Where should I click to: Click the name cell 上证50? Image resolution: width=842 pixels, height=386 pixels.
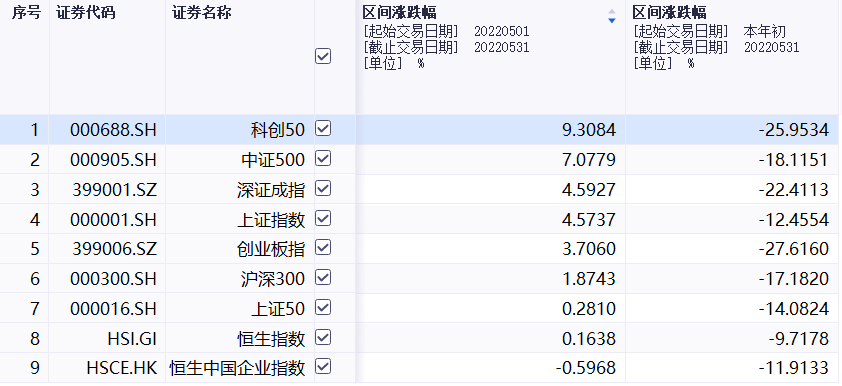coord(278,309)
